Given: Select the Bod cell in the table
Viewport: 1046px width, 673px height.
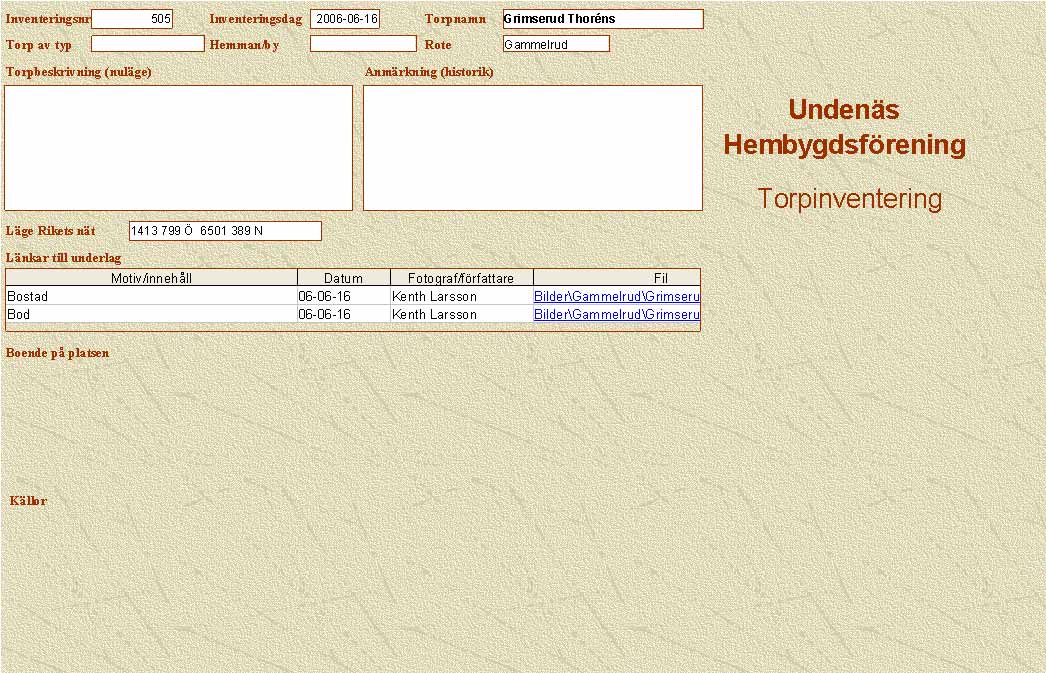Looking at the screenshot, I should pos(150,315).
